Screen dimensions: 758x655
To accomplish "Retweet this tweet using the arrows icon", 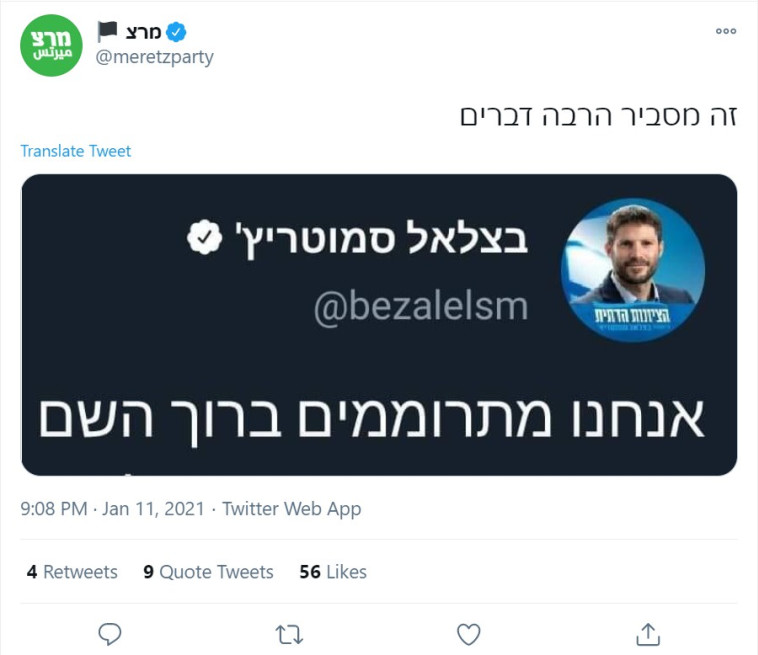I will pos(289,633).
